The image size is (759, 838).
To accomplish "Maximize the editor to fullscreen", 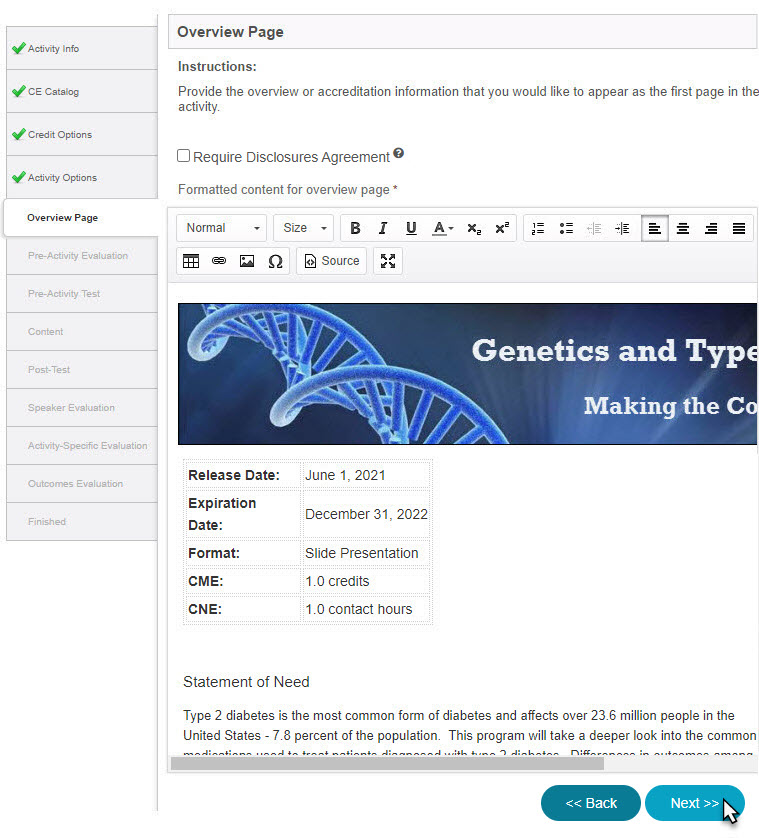I will [x=388, y=261].
